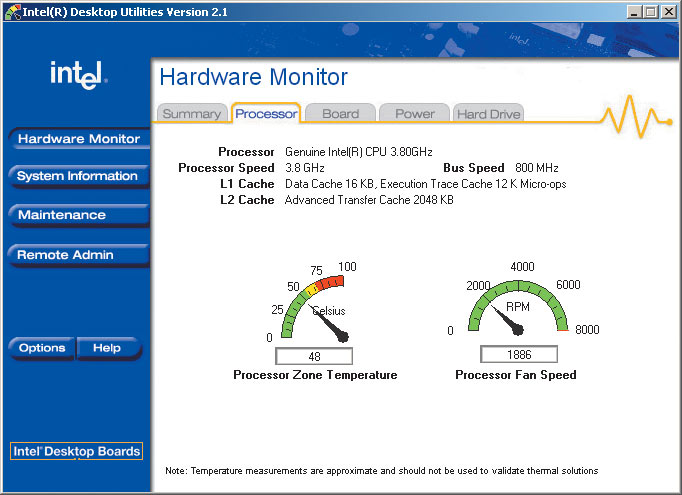Open System Information section
The height and width of the screenshot is (495, 682).
point(79,176)
